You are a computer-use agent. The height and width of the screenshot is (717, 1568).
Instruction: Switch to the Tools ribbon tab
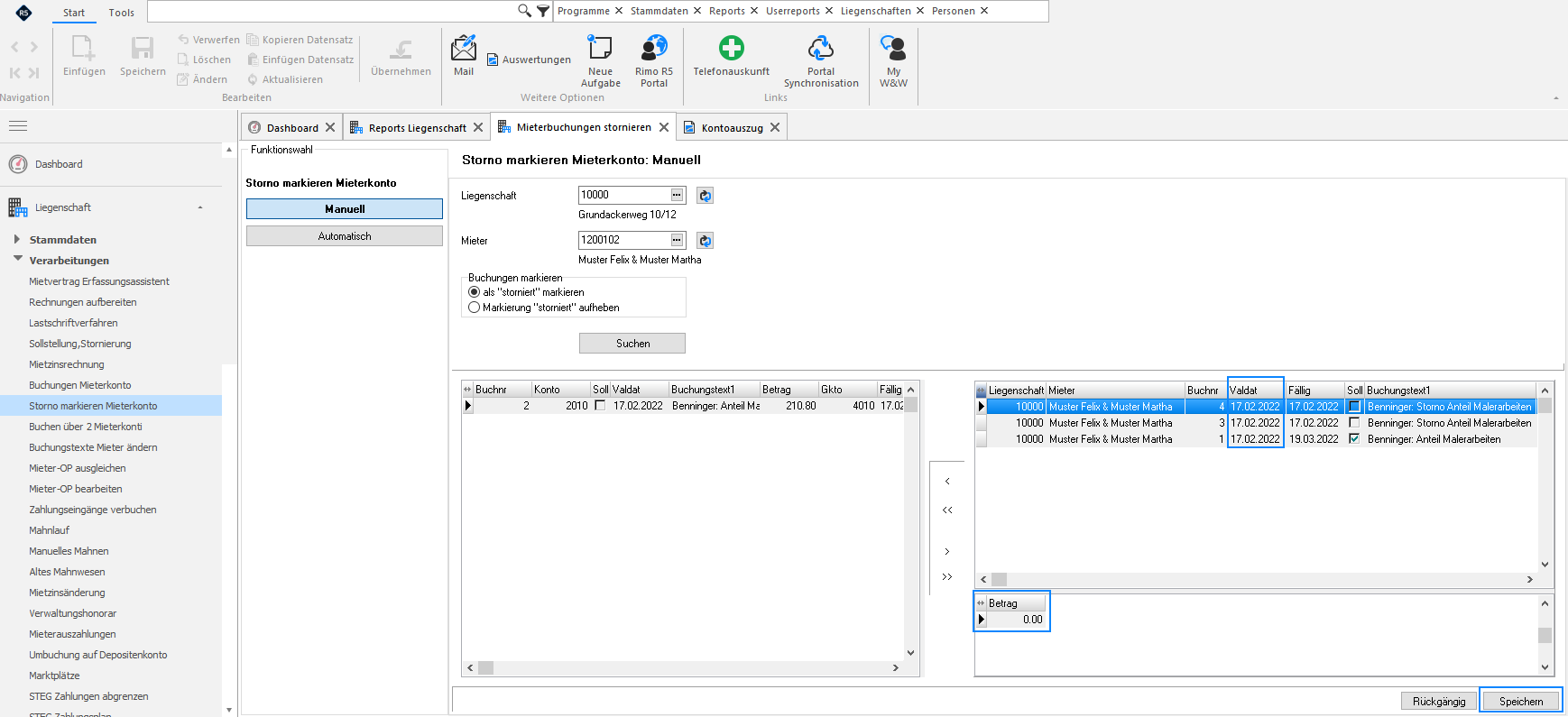[122, 13]
